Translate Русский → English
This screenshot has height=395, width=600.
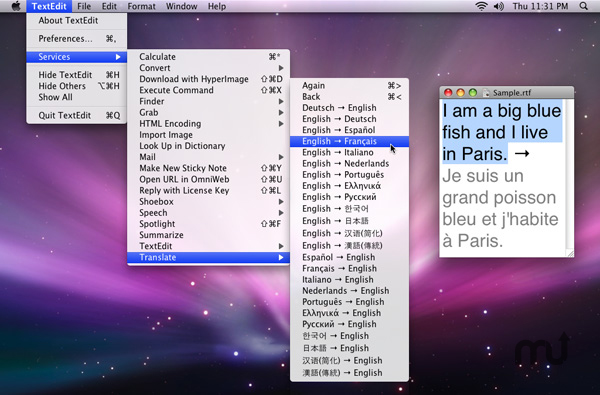(349, 324)
